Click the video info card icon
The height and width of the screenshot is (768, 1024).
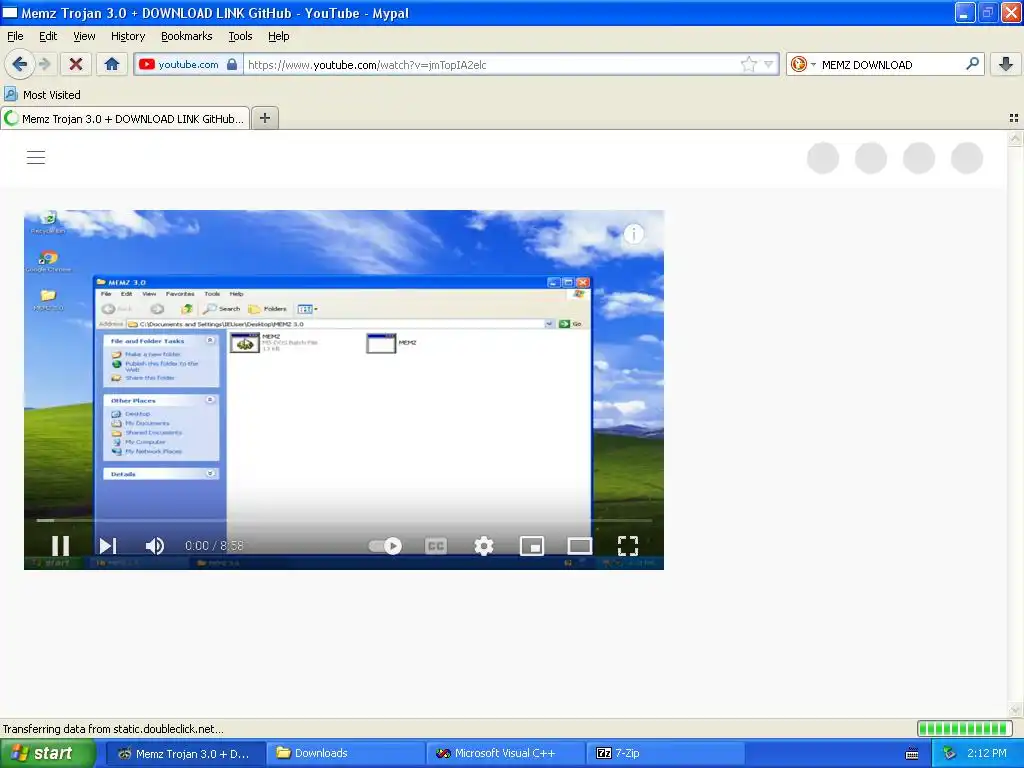pyautogui.click(x=633, y=234)
